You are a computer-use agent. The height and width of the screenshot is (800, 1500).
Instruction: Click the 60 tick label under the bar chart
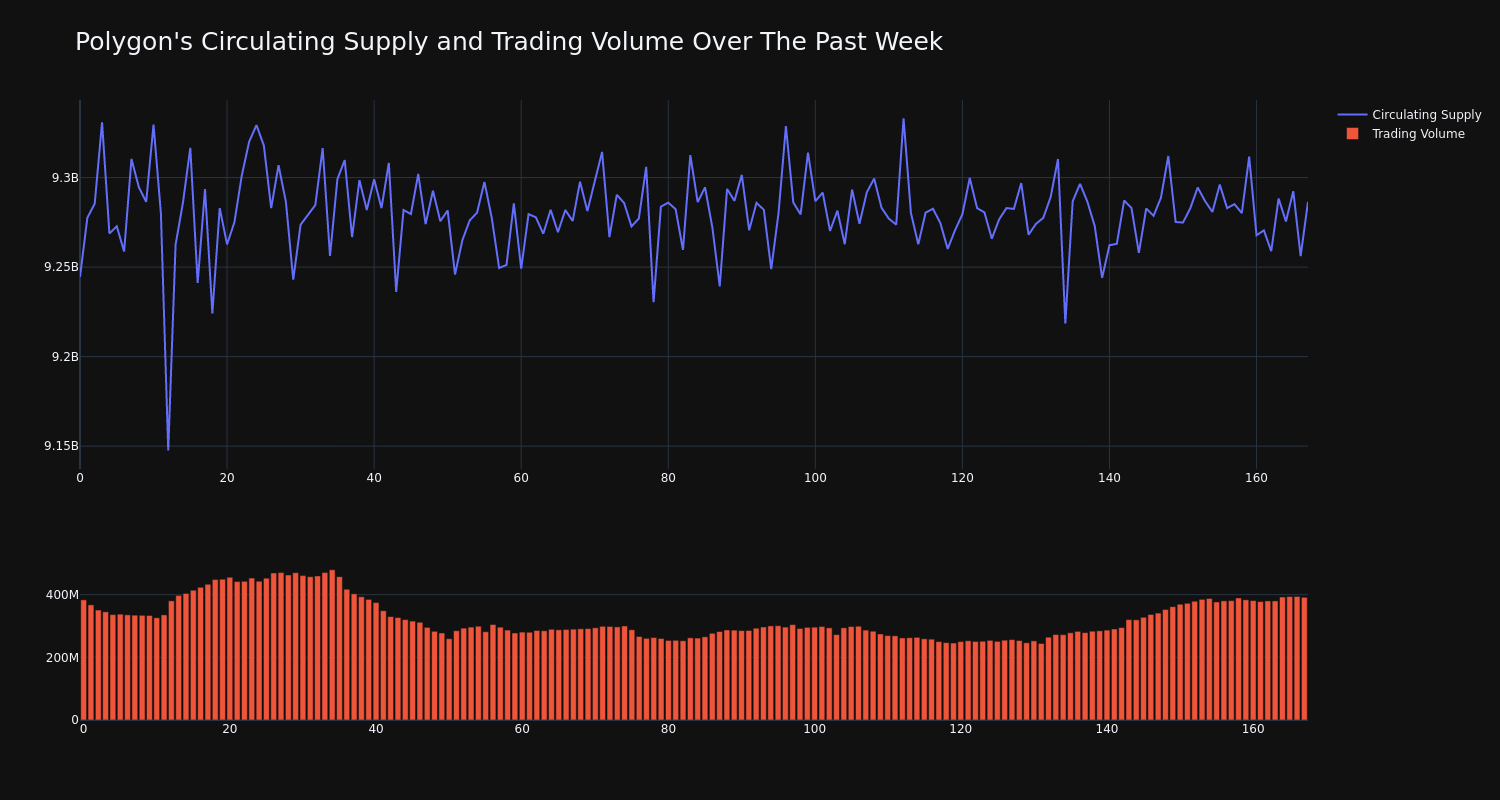tap(522, 729)
